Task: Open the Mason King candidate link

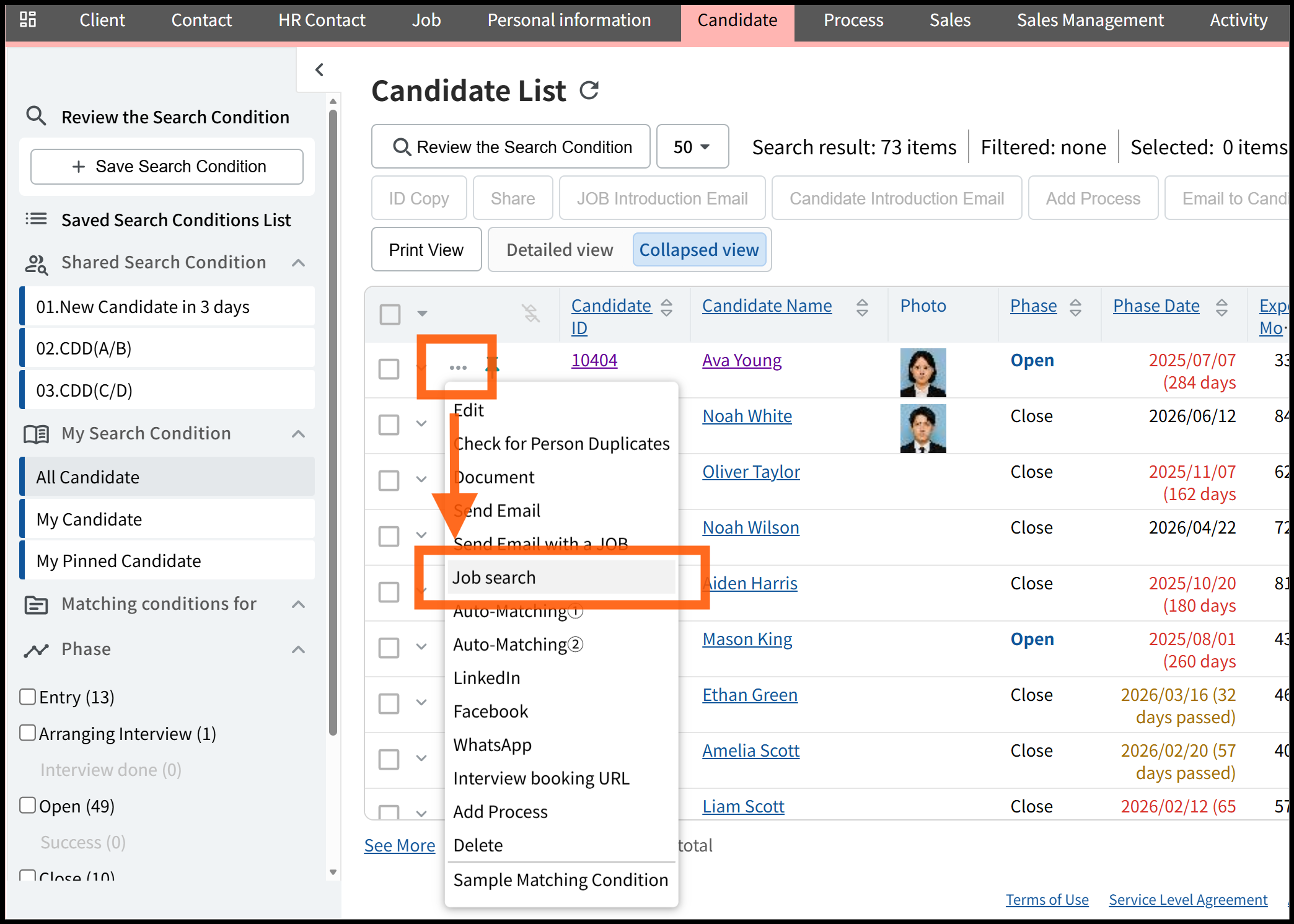Action: (x=747, y=639)
